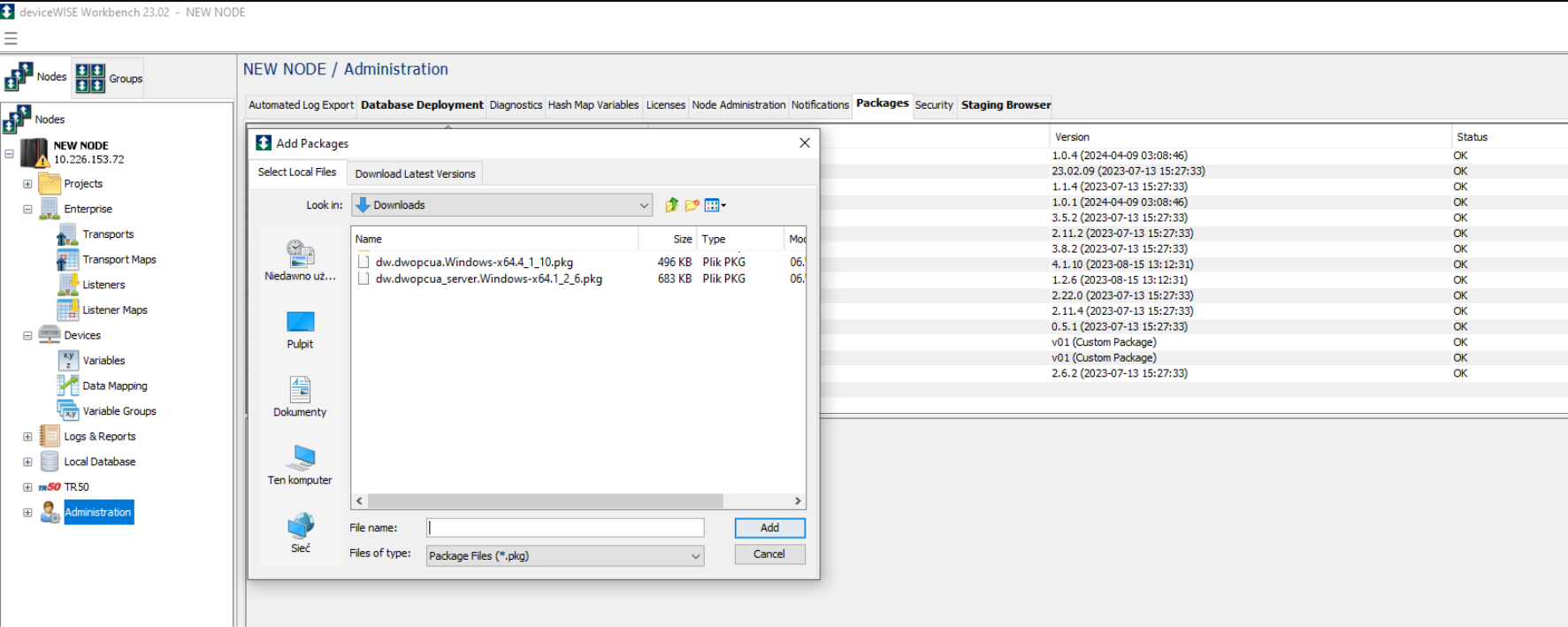
Task: Click the Projects folder icon in the tree
Action: click(x=50, y=184)
